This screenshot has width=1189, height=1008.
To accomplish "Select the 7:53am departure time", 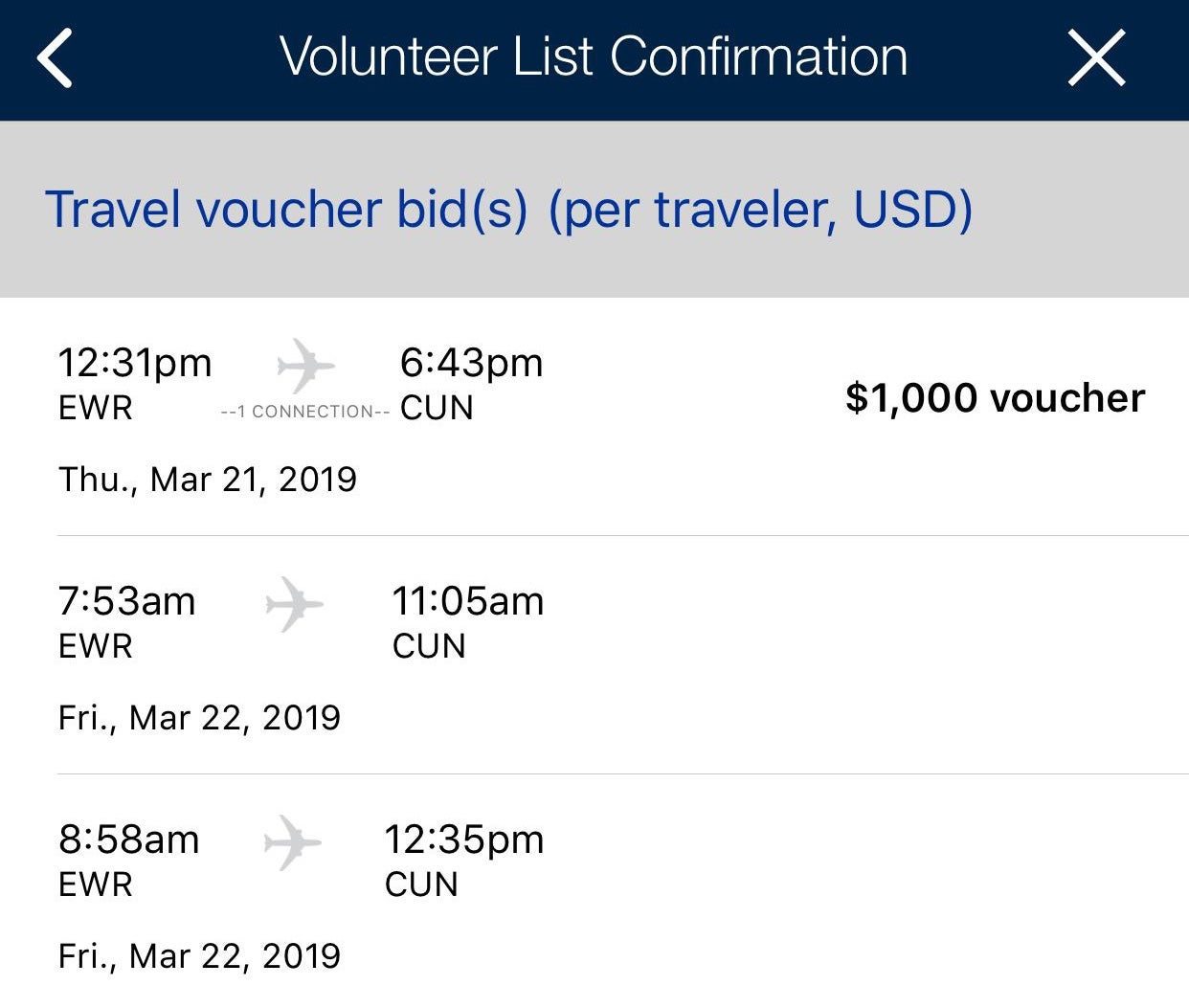I will pos(127,602).
